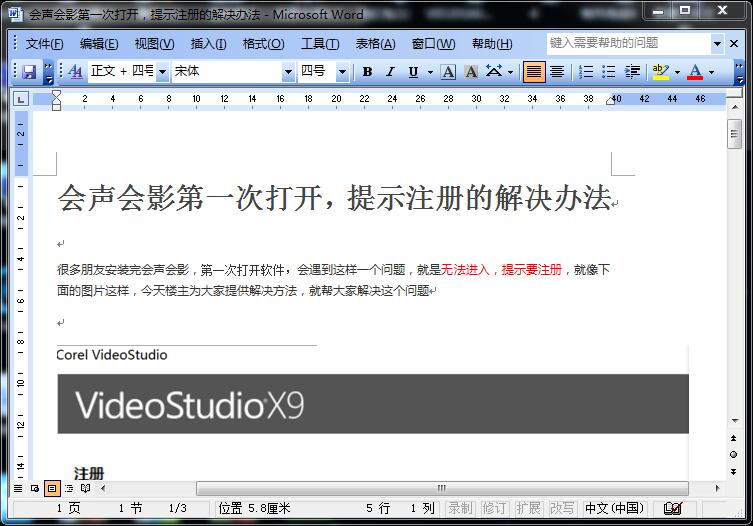Apply red Font Color
753x526 pixels.
pos(695,72)
